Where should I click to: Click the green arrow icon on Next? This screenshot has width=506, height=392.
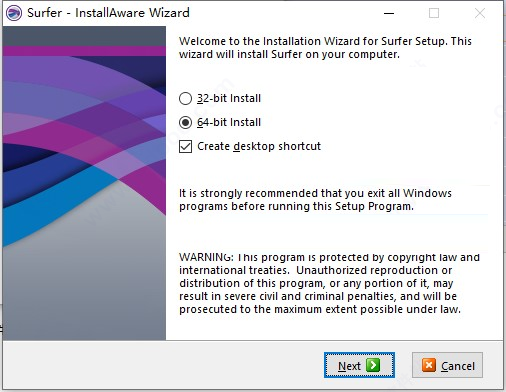click(373, 365)
